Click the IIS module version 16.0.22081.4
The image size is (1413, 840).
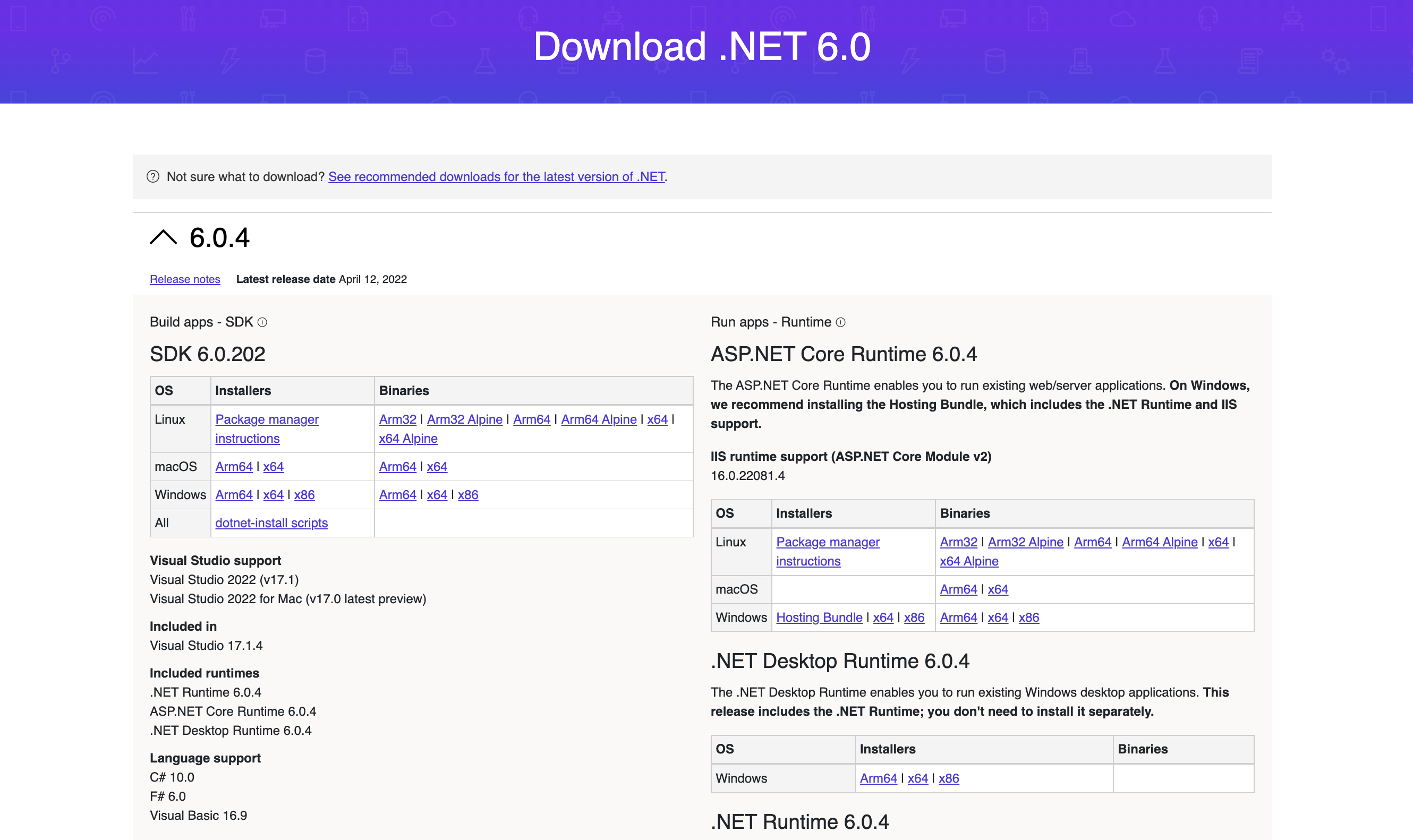(x=748, y=475)
